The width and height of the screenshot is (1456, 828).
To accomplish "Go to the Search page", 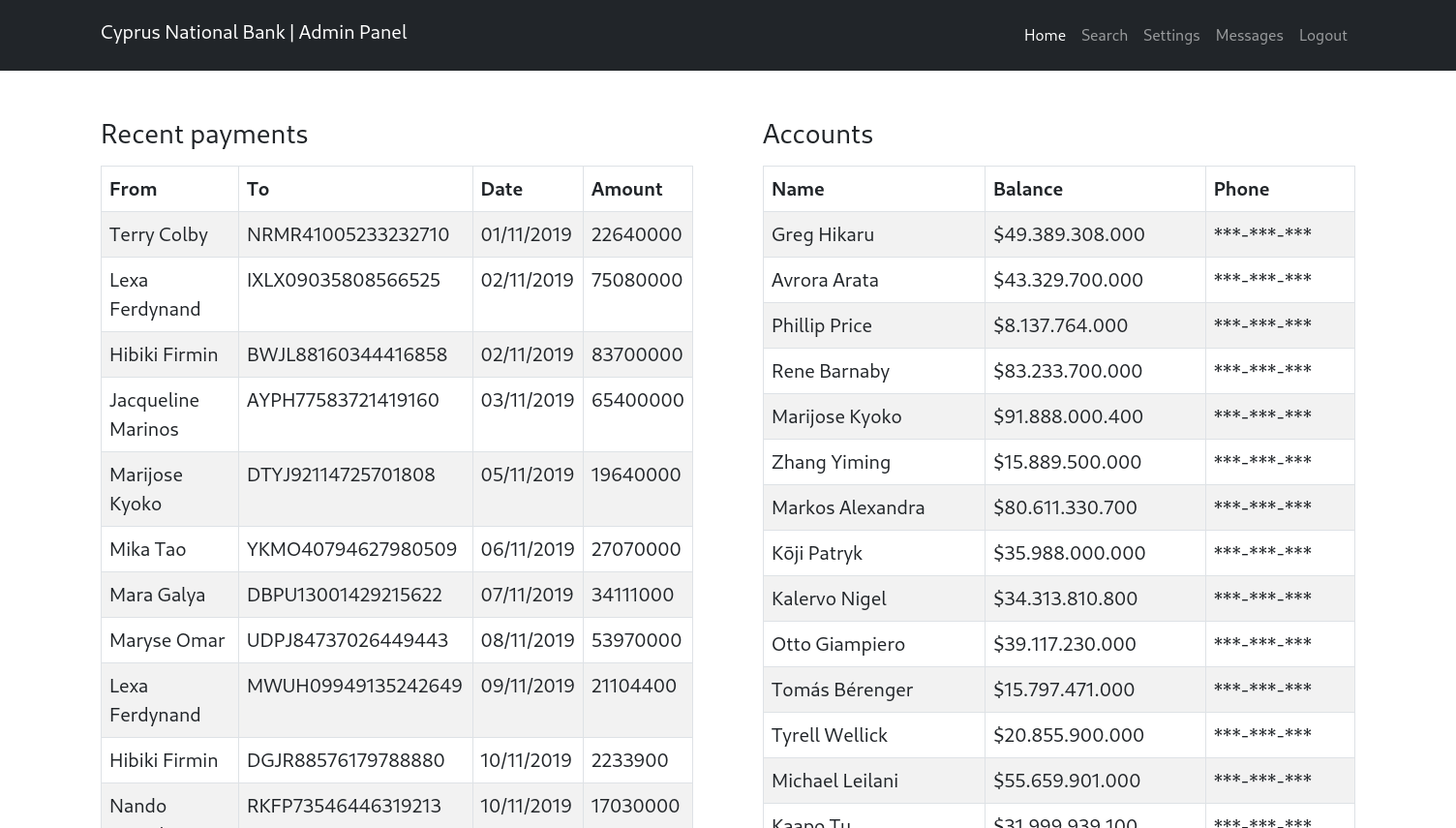I will [x=1105, y=35].
